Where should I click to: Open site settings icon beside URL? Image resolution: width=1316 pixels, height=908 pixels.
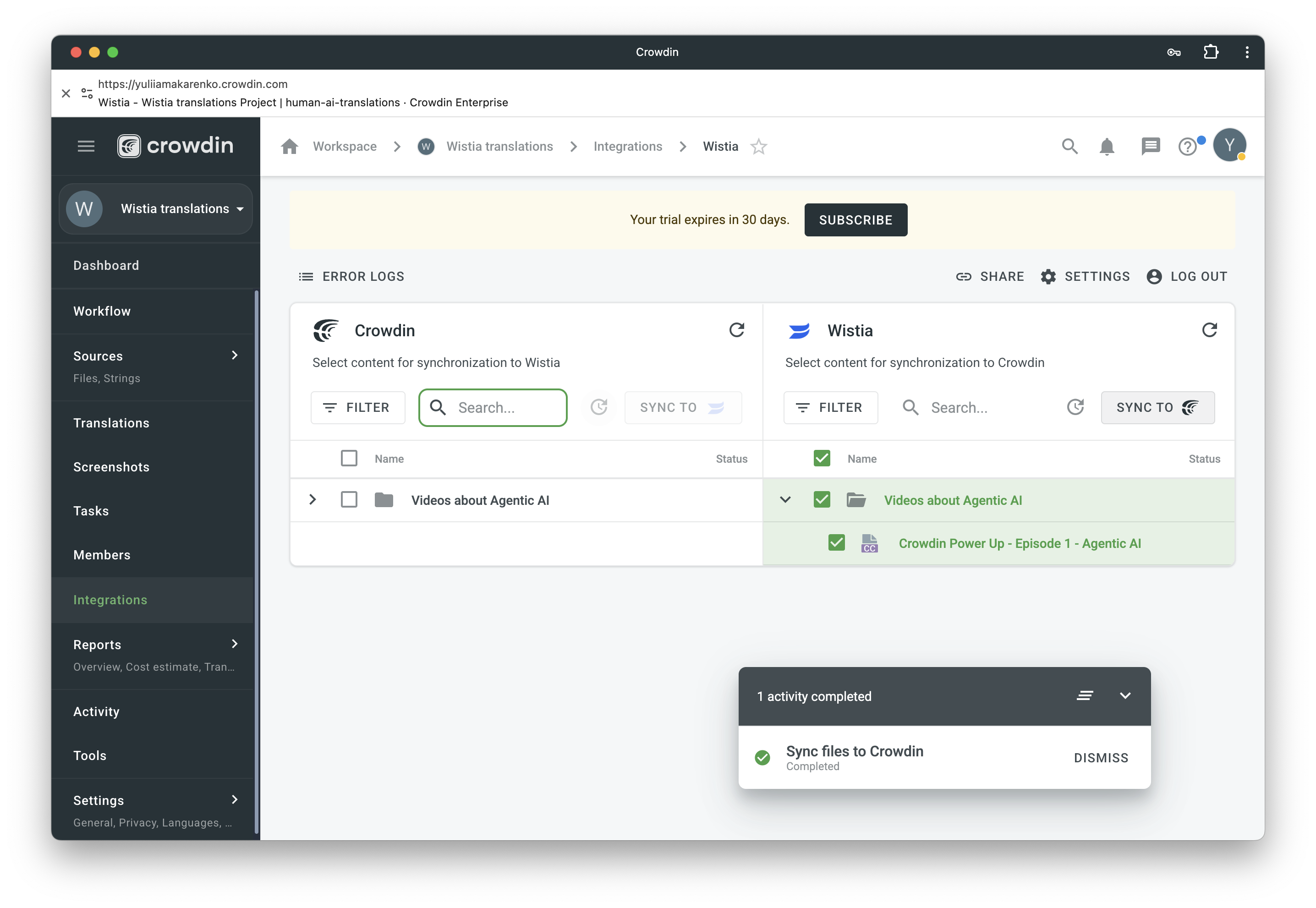click(x=87, y=93)
